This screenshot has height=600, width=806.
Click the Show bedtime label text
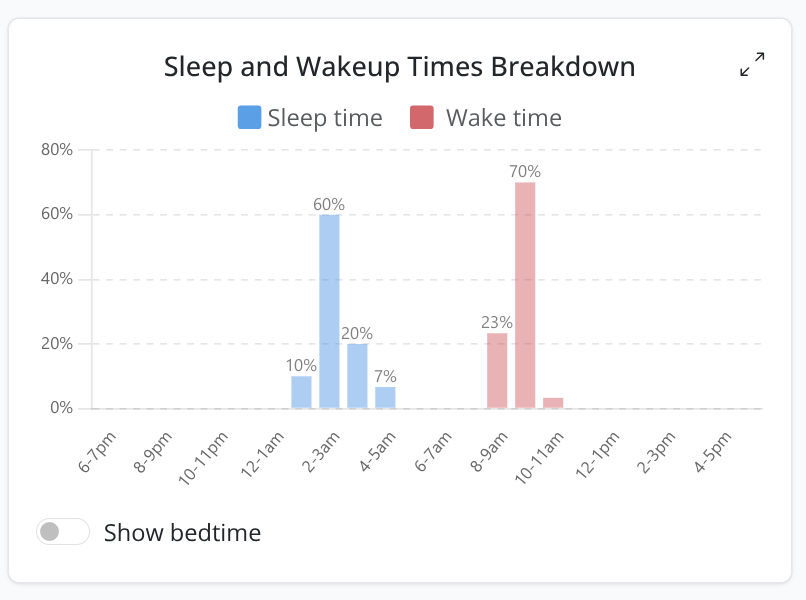182,533
